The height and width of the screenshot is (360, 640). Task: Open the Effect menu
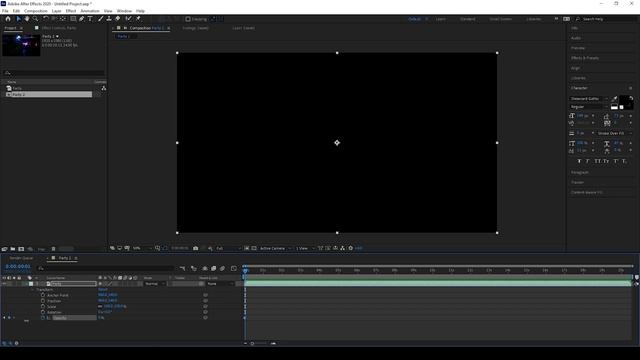(71, 11)
